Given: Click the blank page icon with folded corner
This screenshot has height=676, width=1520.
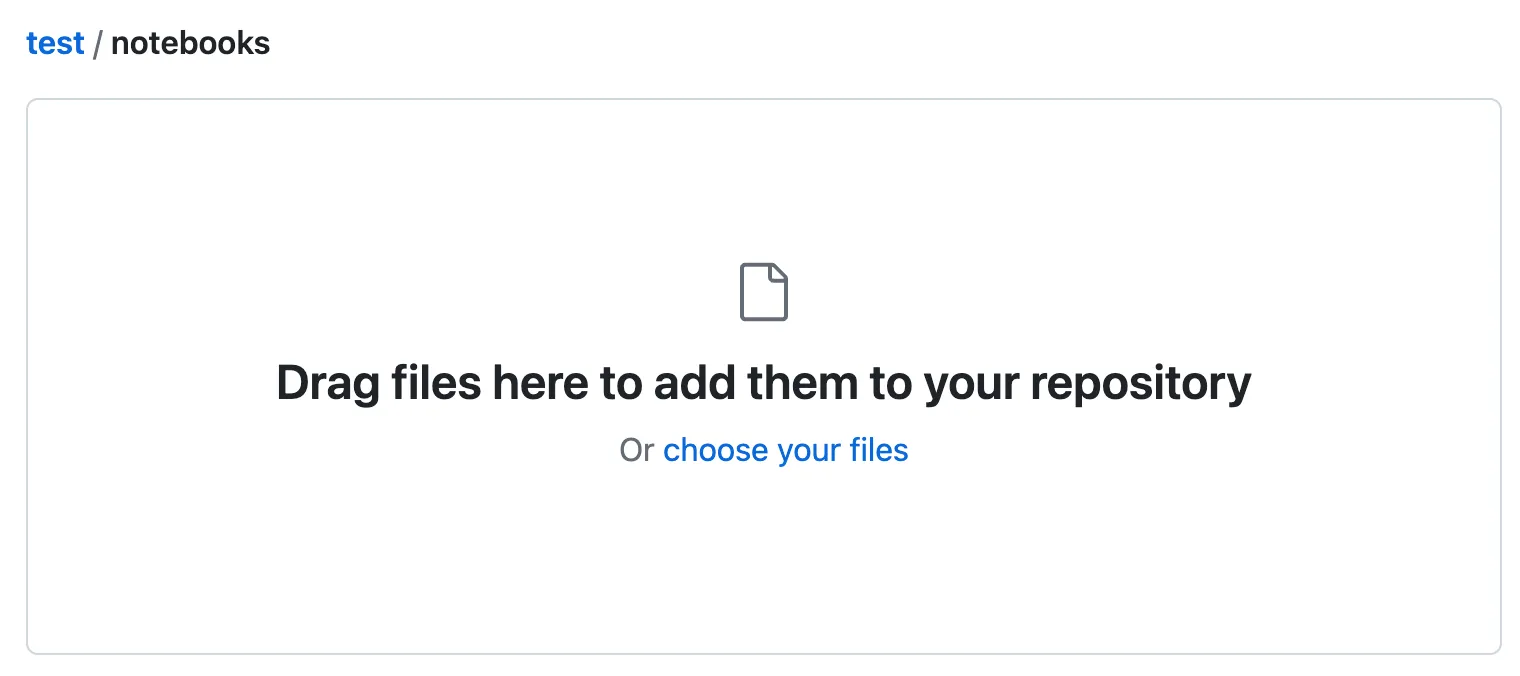Looking at the screenshot, I should coord(763,291).
